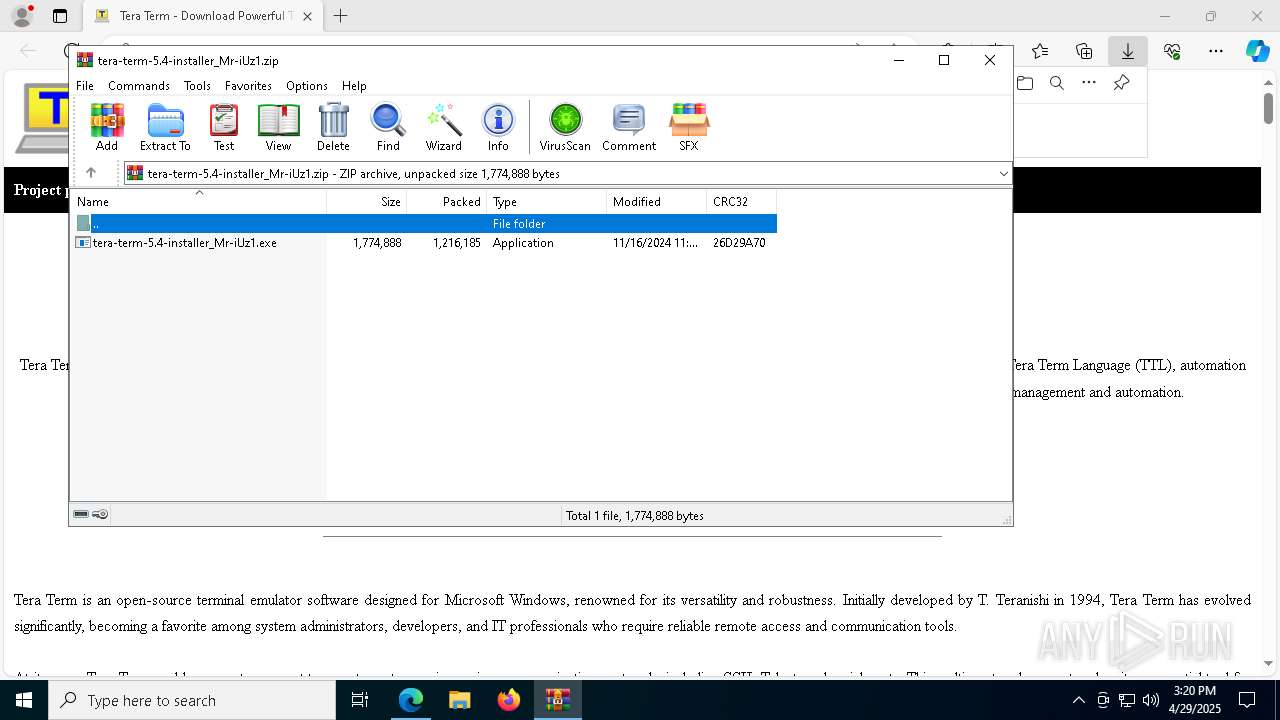Click the Info toolbar icon

pyautogui.click(x=498, y=127)
